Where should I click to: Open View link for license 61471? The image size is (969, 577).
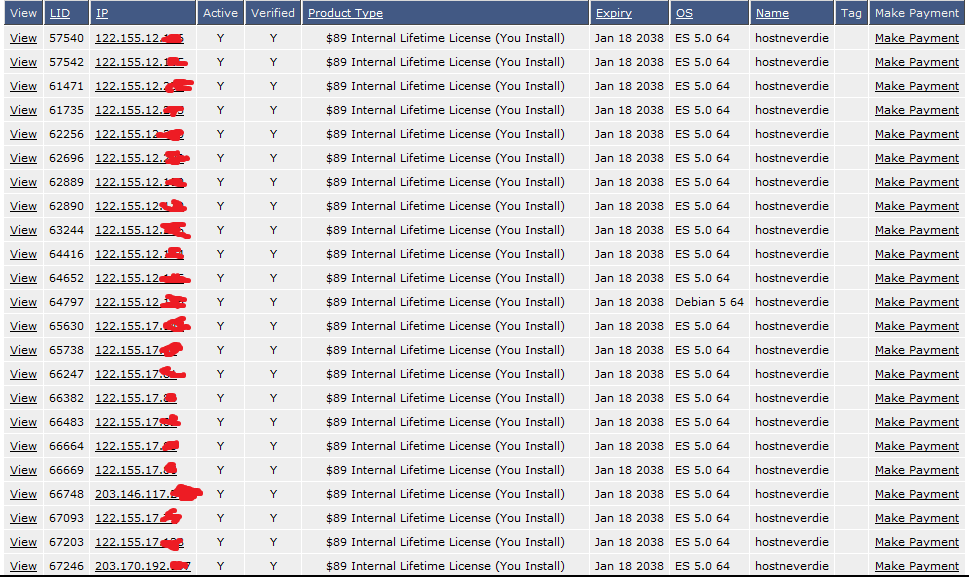point(23,86)
